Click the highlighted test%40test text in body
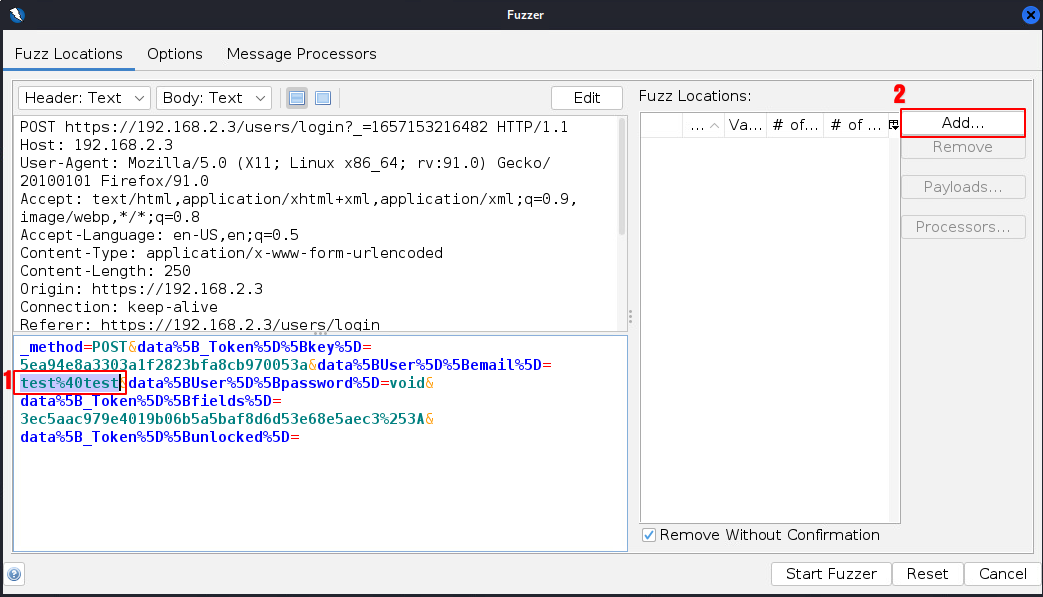The image size is (1043, 597). point(70,383)
